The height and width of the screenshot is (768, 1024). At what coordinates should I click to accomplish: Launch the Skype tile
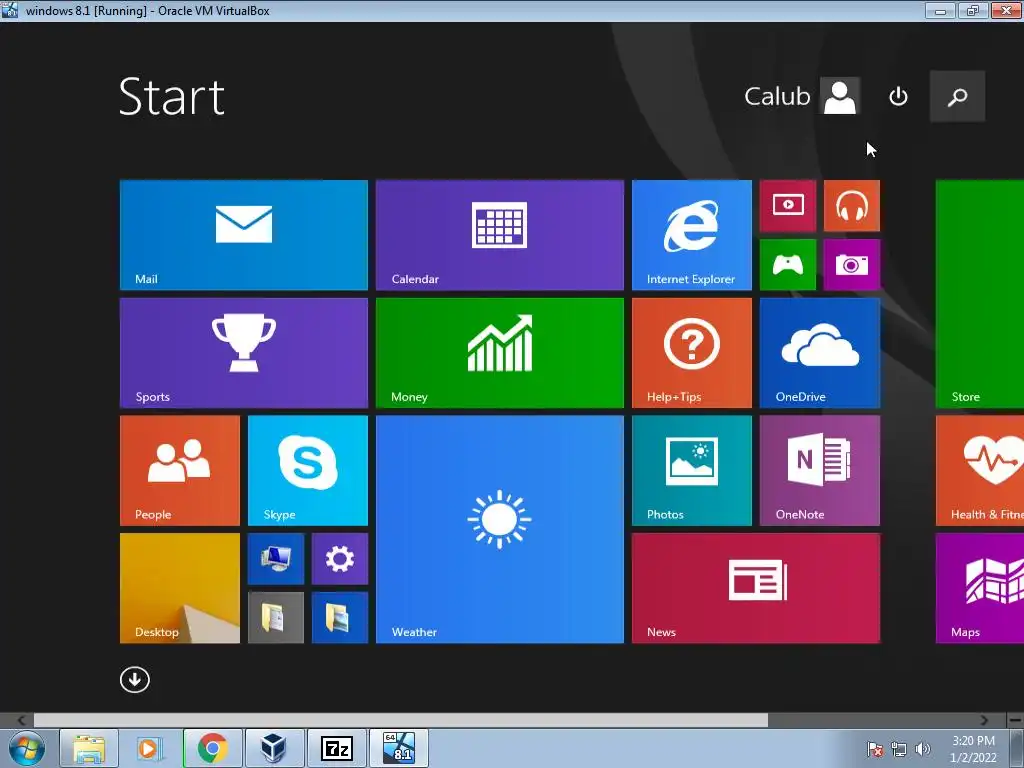point(308,470)
